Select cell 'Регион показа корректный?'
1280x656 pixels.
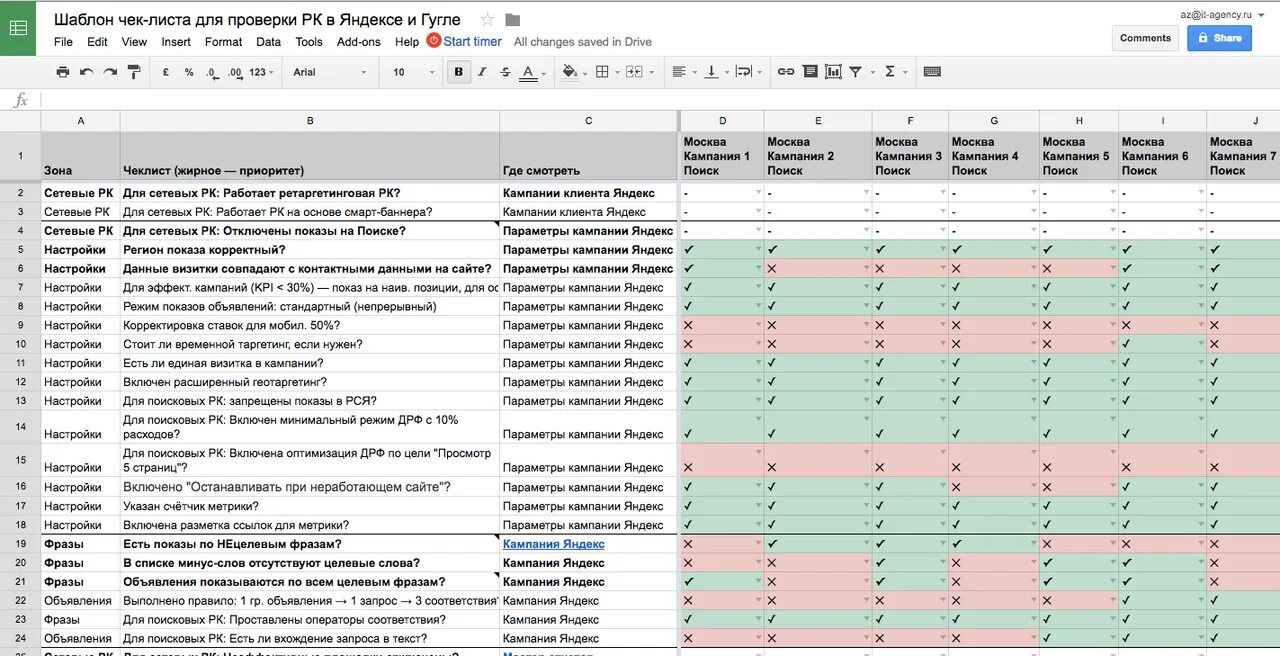point(310,249)
